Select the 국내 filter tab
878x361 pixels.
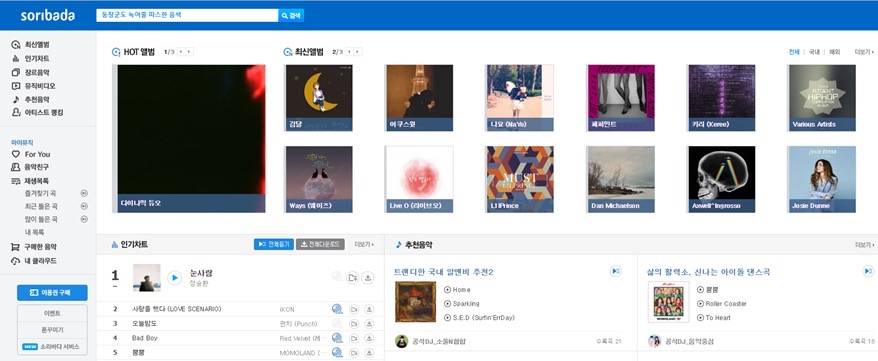click(814, 52)
